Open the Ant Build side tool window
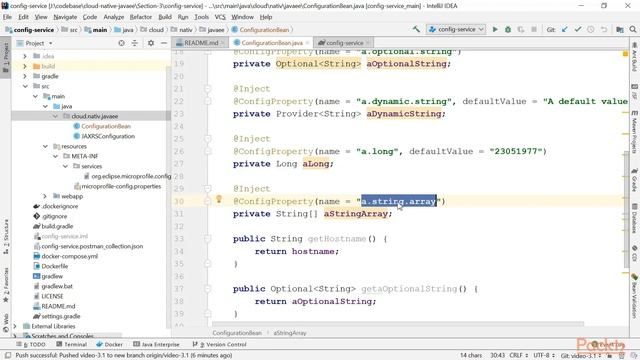This screenshot has height=360, width=640. 635,57
